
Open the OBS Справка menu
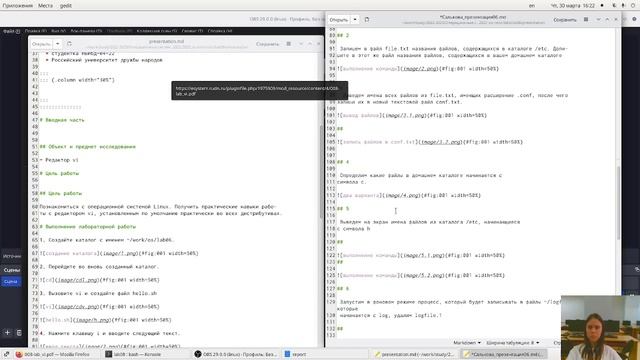(x=220, y=31)
